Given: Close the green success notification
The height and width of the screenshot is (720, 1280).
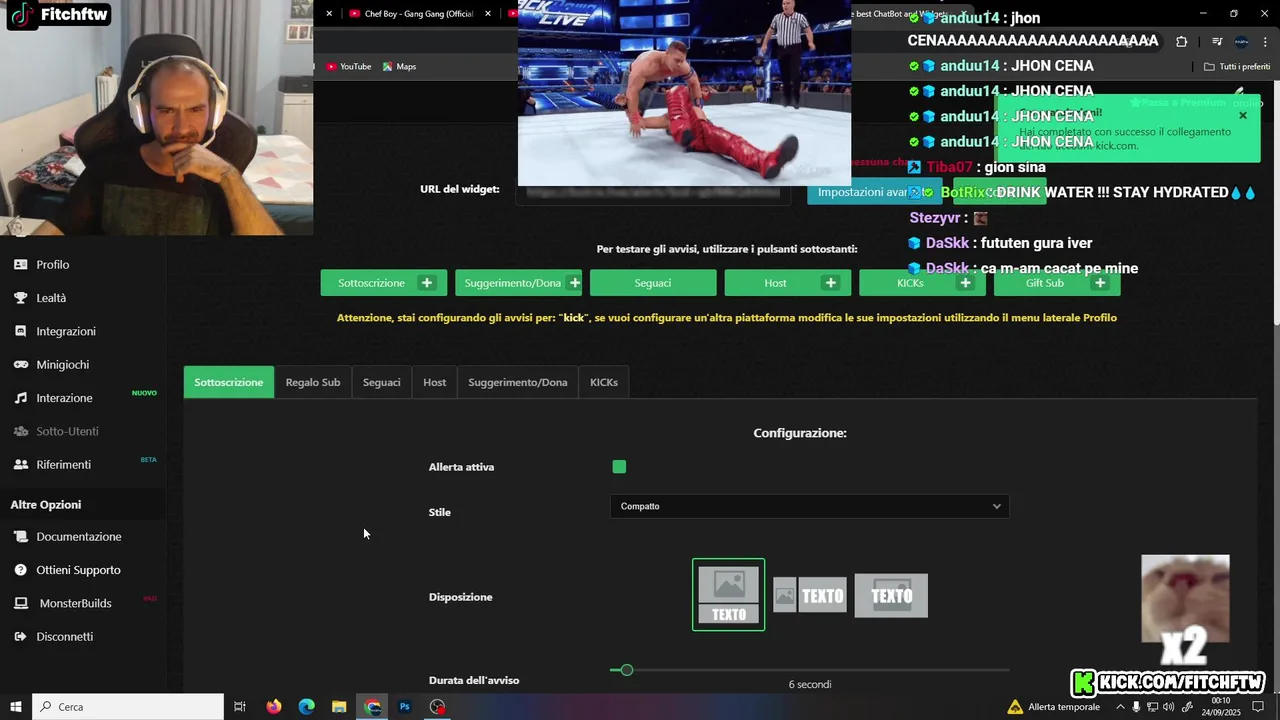Looking at the screenshot, I should click(1243, 116).
